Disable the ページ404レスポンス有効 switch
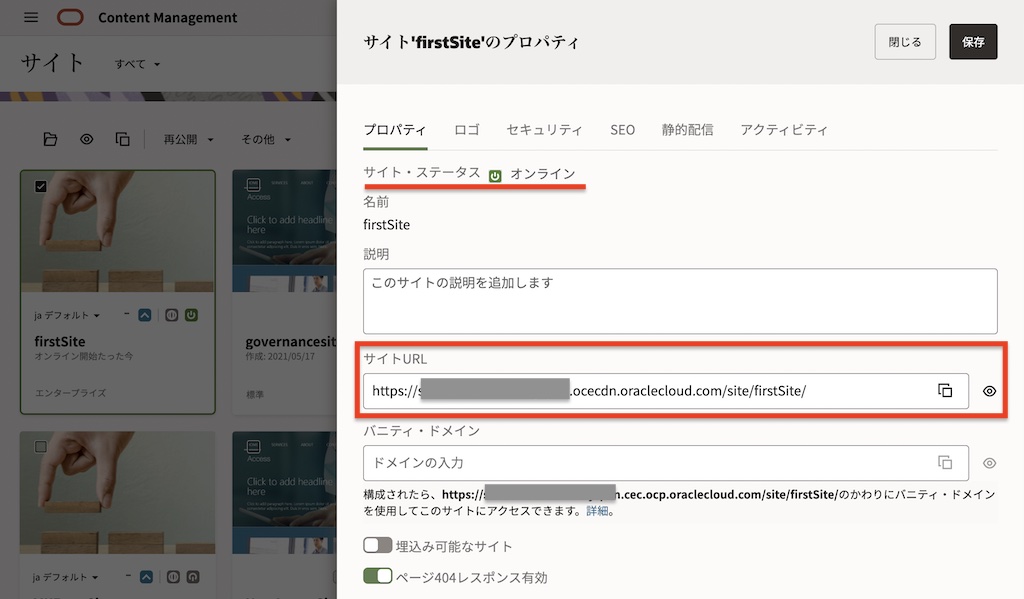The width and height of the screenshot is (1024, 599). (x=378, y=577)
